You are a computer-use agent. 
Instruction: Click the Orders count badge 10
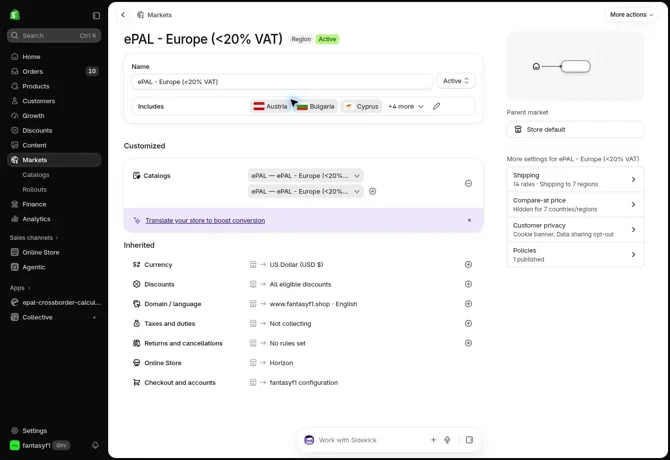coord(92,71)
